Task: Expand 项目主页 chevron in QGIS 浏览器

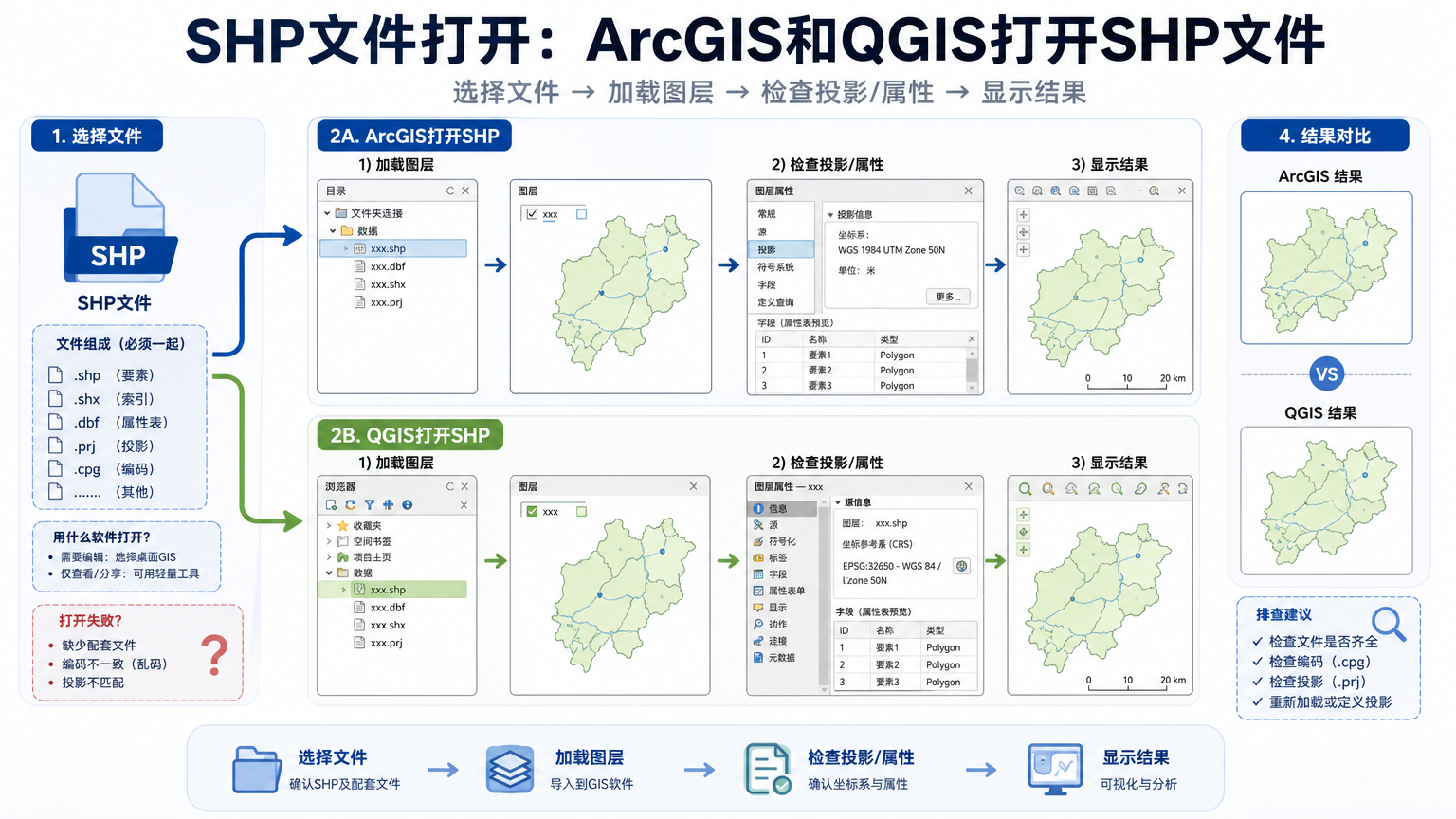Action: click(x=329, y=557)
